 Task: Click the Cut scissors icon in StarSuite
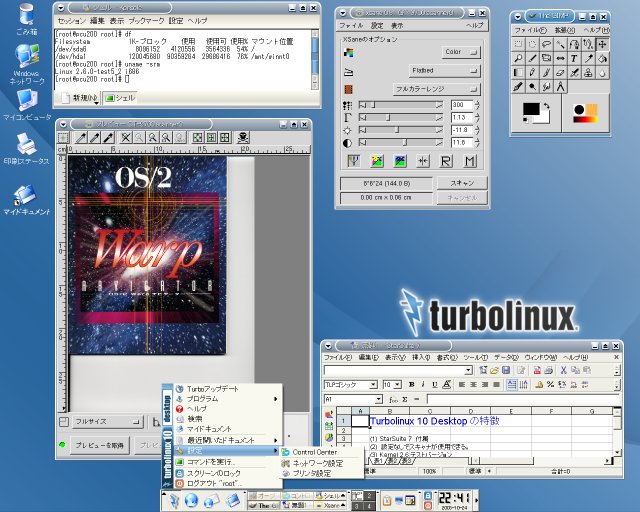[x=563, y=370]
